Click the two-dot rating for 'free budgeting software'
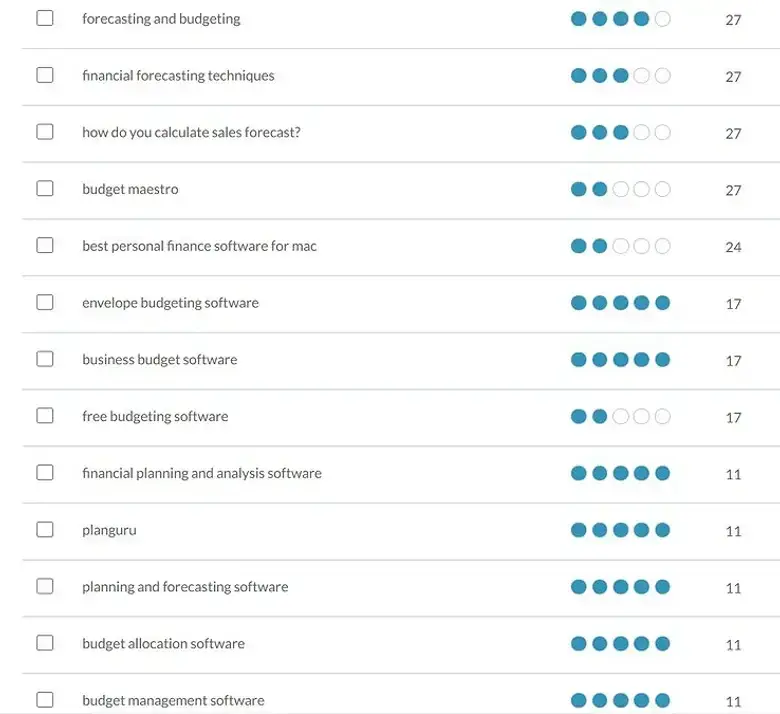 pos(620,417)
